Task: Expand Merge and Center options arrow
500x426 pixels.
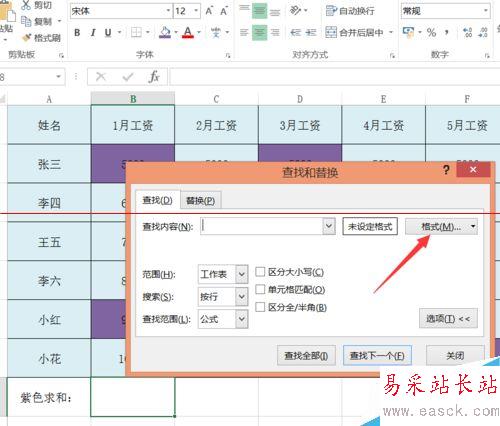Action: point(391,33)
